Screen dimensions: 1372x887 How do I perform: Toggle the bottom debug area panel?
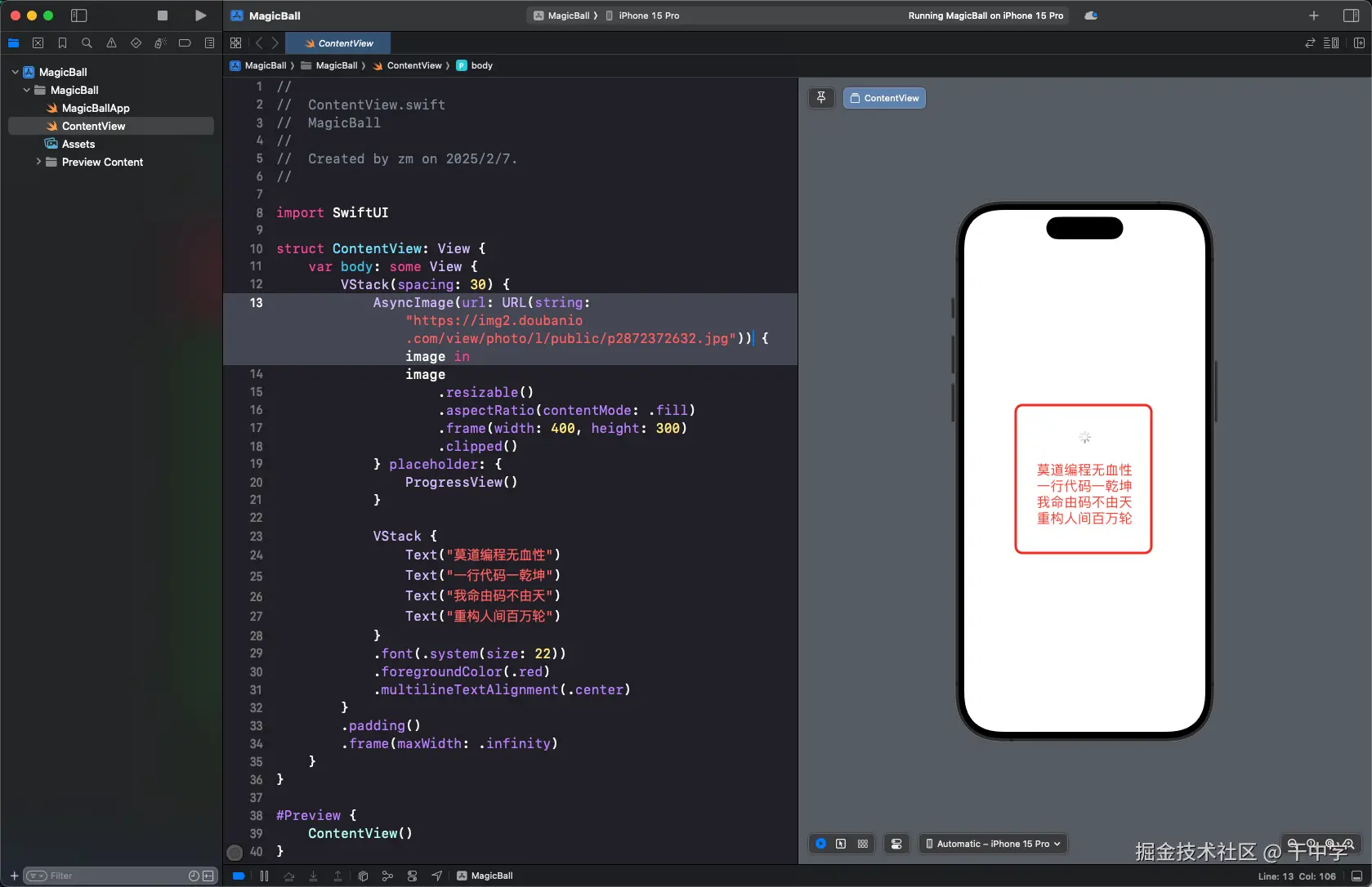(1356, 876)
